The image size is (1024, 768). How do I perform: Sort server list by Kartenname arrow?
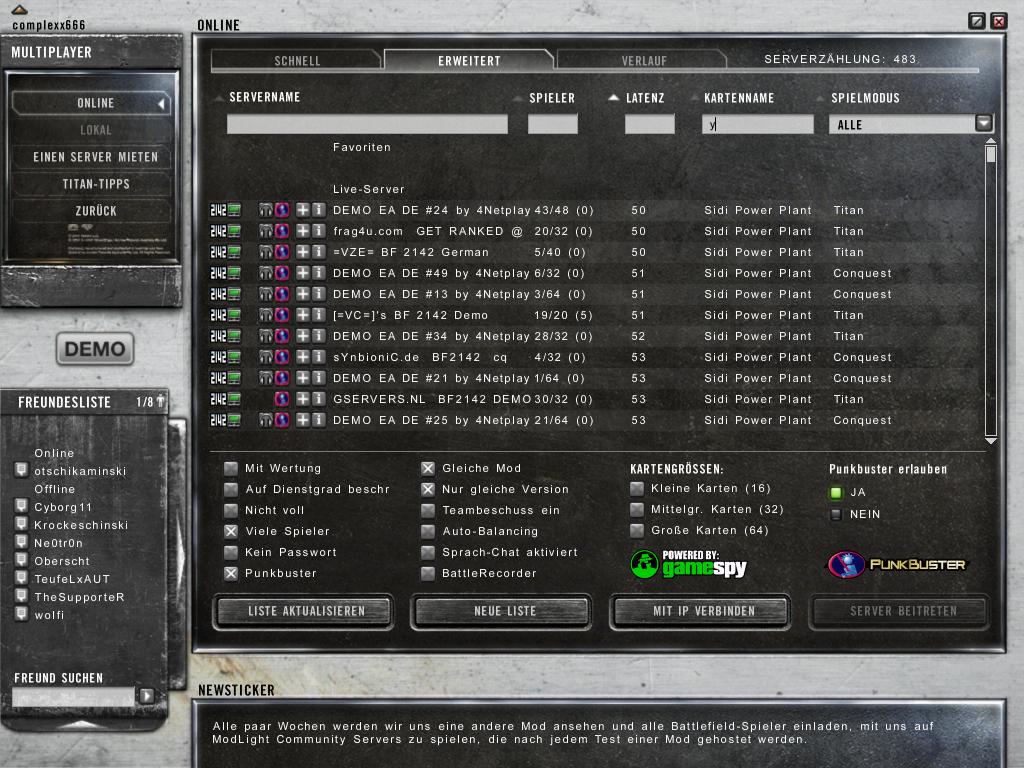[x=695, y=98]
